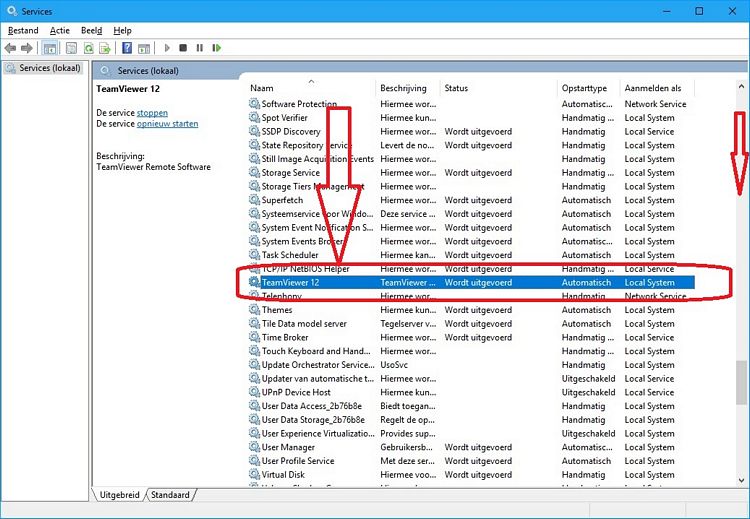Click the gear icon of Software Protection

(254, 103)
